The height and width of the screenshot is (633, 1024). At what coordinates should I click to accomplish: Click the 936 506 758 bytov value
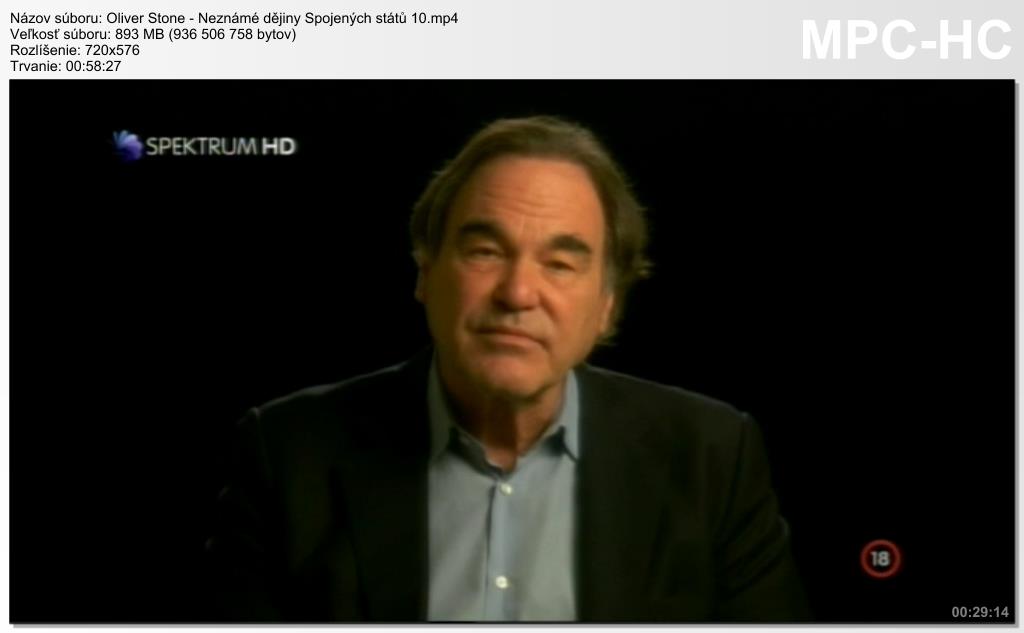pyautogui.click(x=232, y=34)
